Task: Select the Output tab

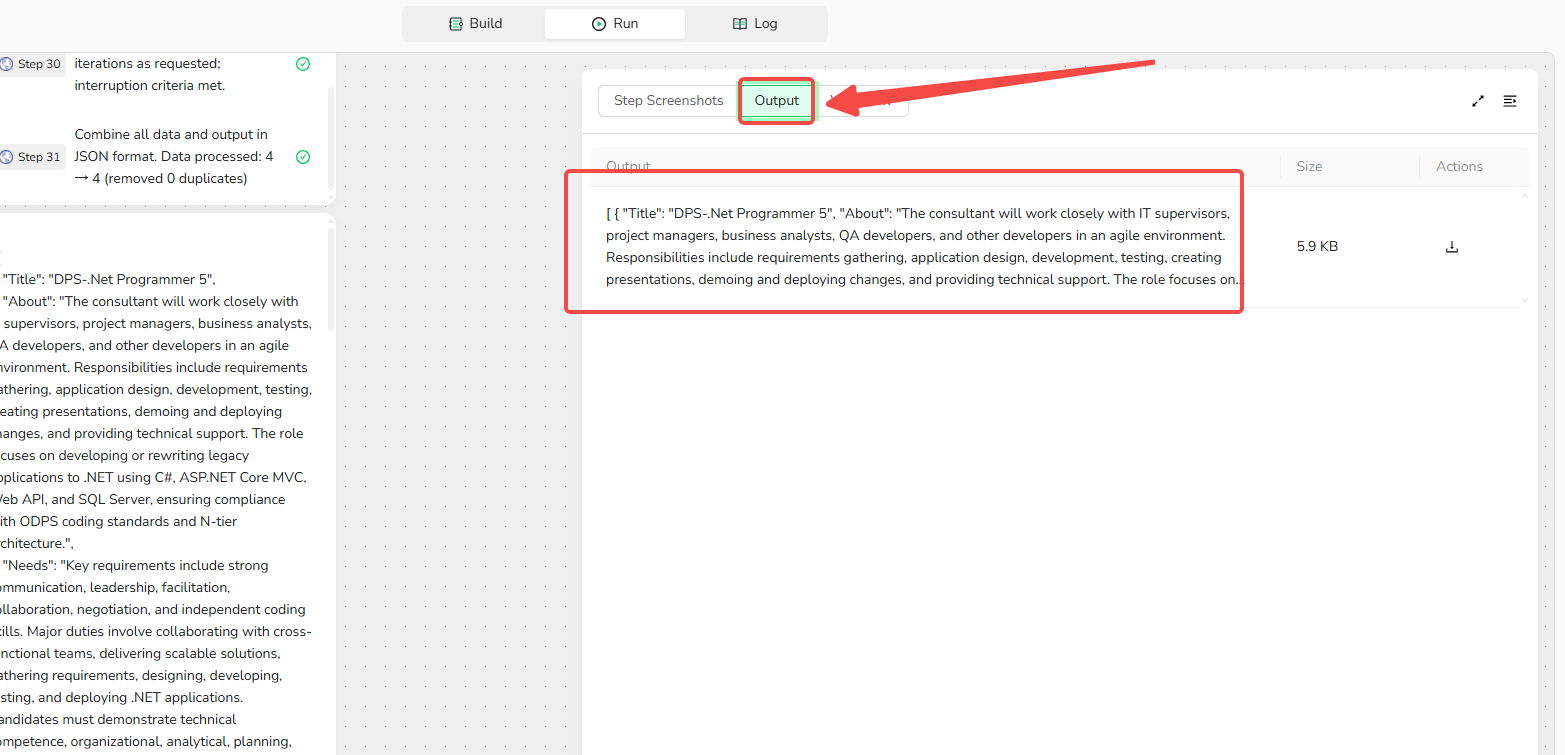Action: tap(777, 101)
